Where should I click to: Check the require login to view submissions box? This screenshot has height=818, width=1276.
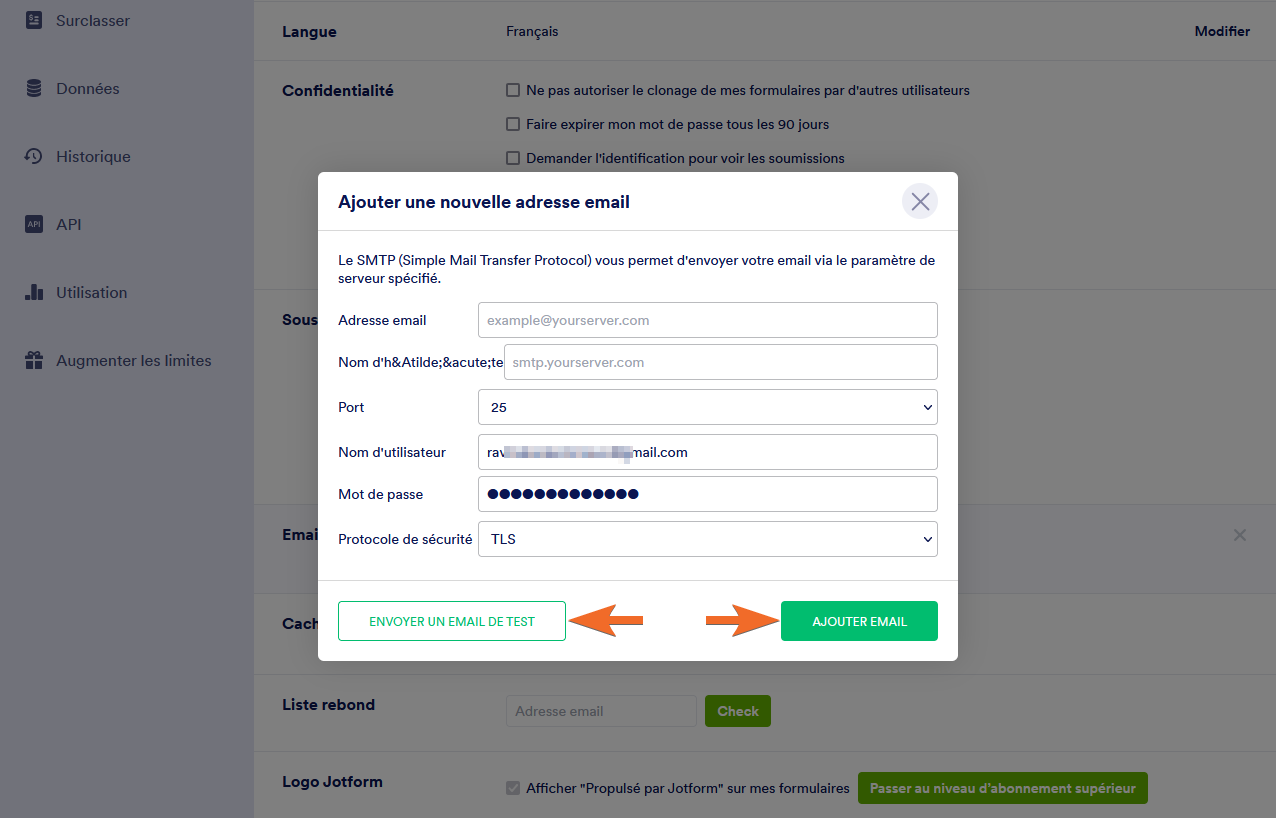pos(513,158)
